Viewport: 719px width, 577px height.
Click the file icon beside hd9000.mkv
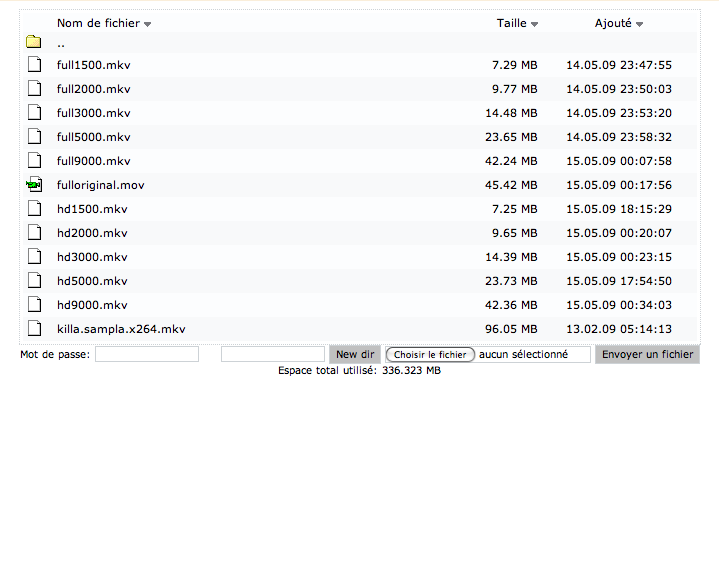[x=34, y=304]
